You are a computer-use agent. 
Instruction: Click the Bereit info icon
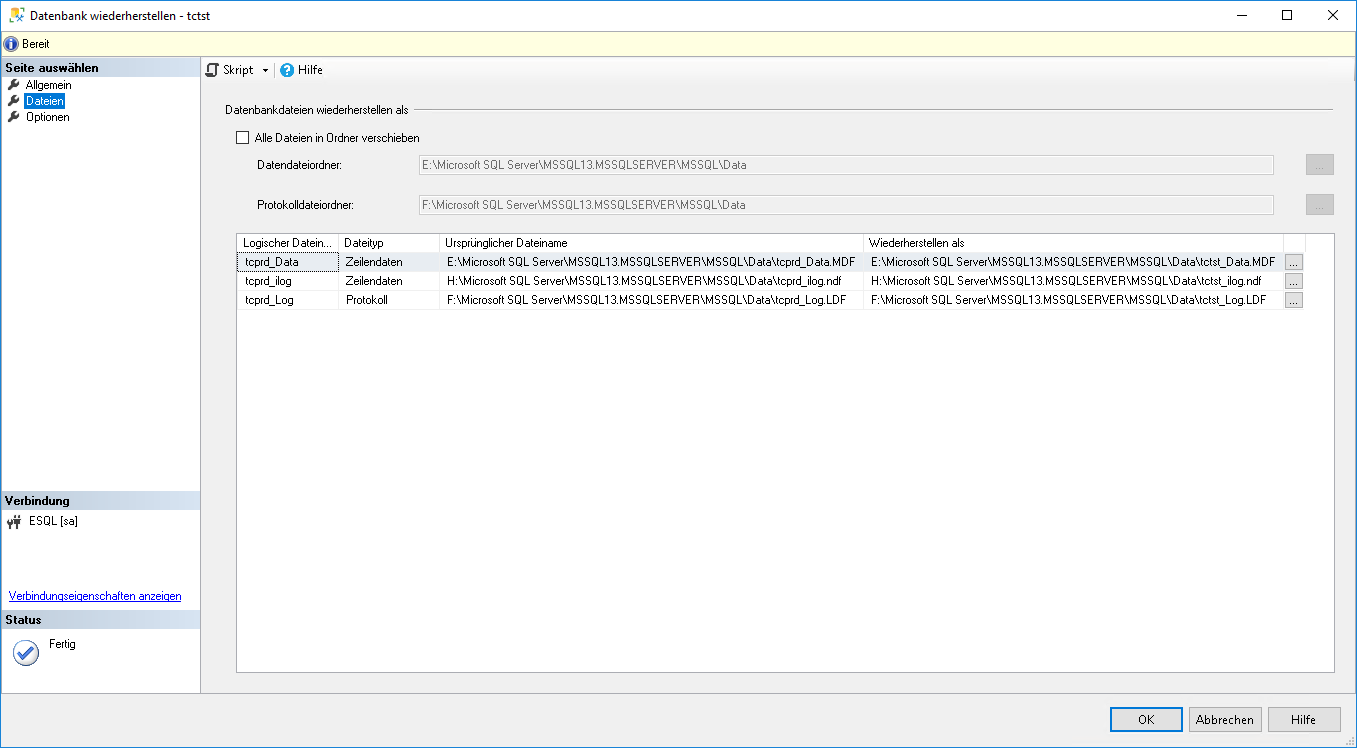click(x=11, y=44)
